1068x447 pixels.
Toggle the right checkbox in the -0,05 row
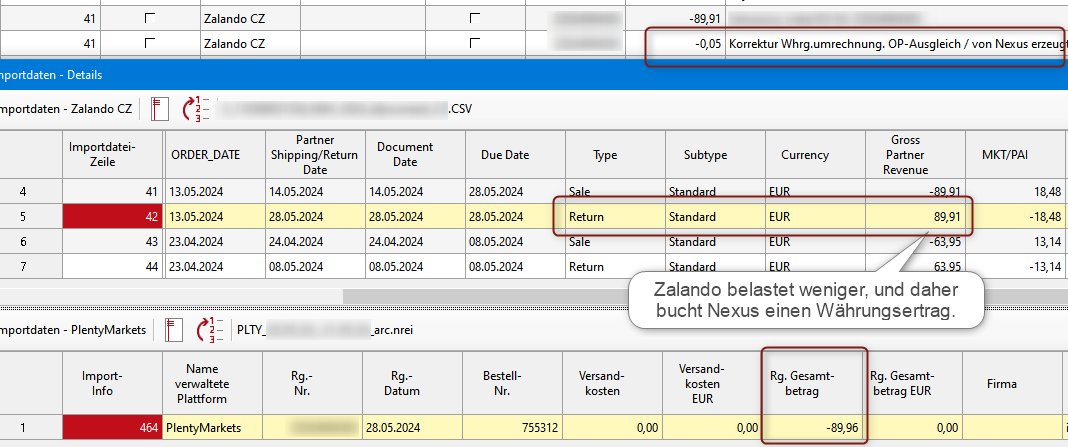[x=474, y=43]
